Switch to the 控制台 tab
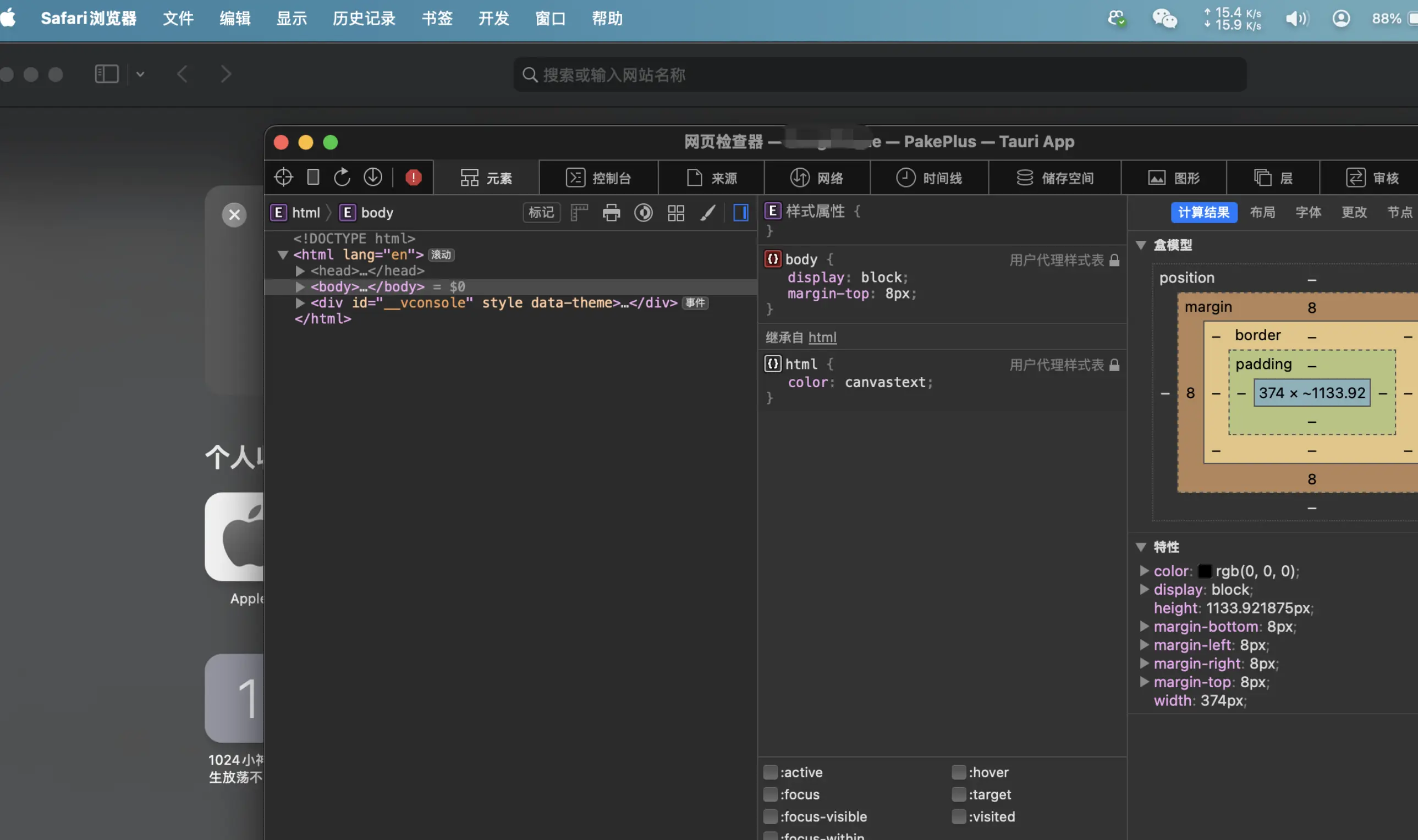The height and width of the screenshot is (840, 1418). point(598,178)
